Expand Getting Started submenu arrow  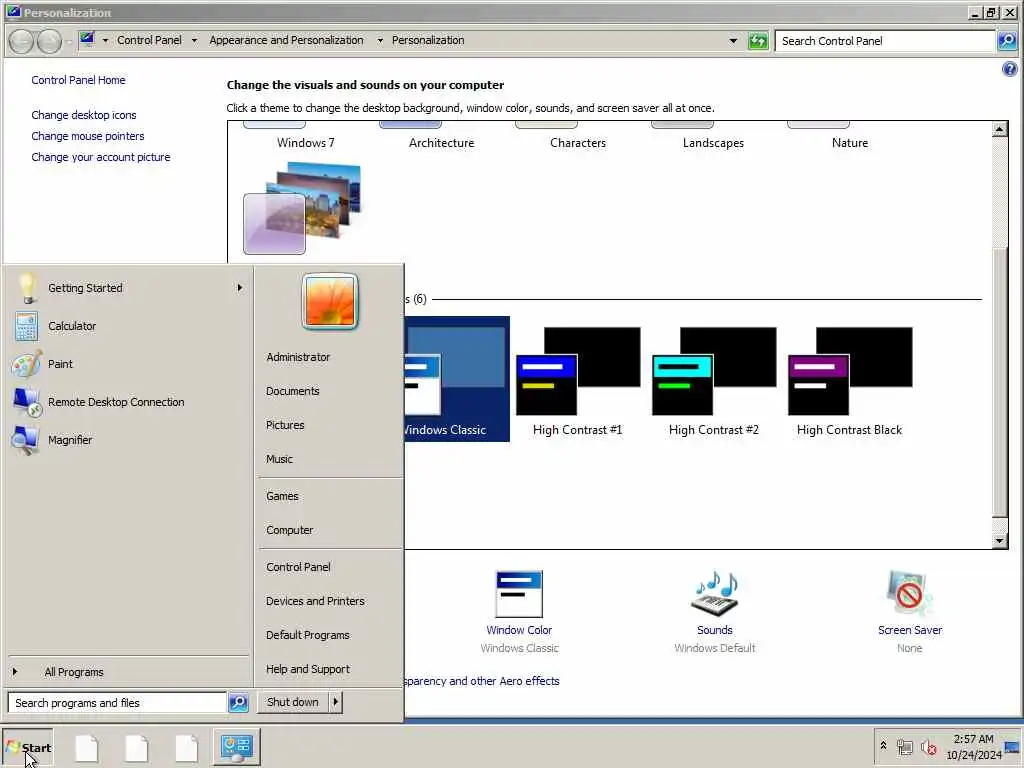click(240, 287)
